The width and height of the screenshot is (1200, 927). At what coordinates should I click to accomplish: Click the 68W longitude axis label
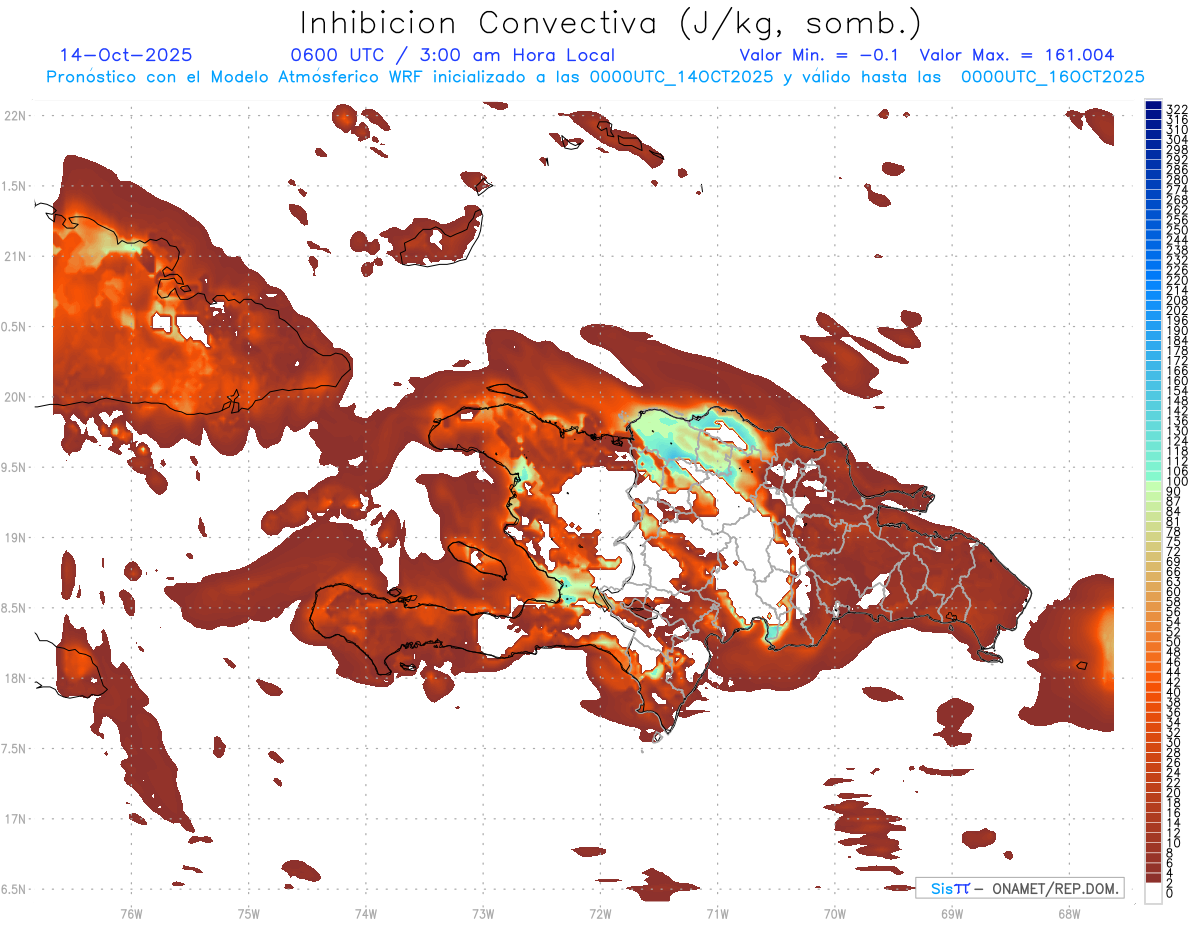click(x=1068, y=912)
